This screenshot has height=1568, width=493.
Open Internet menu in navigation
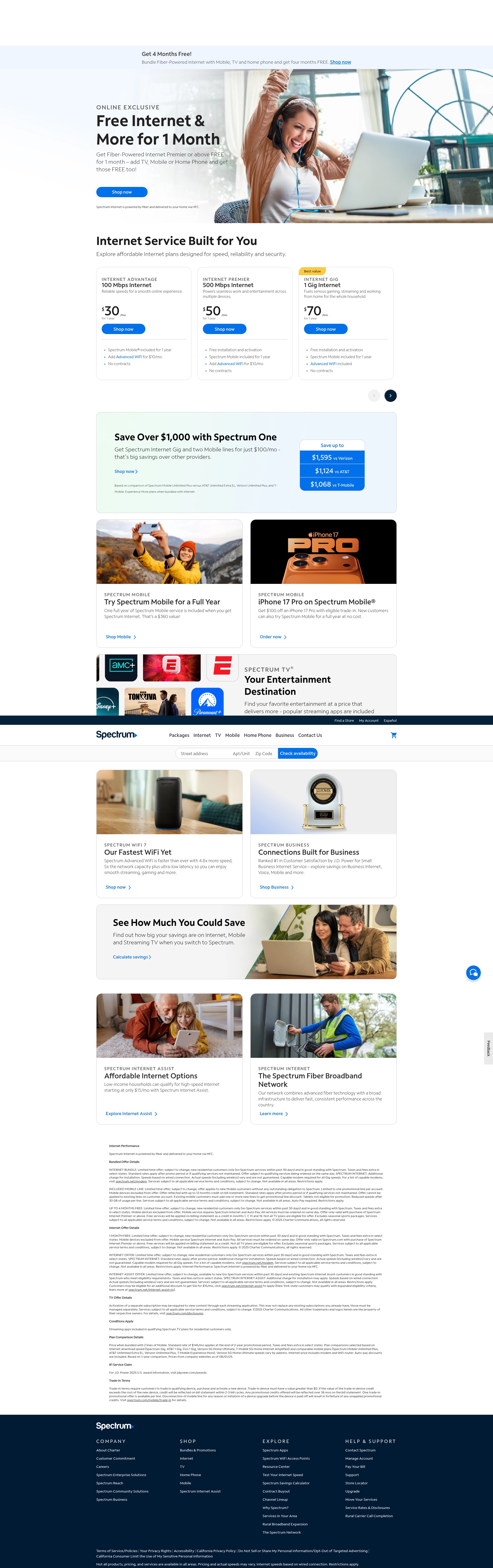pos(202,735)
